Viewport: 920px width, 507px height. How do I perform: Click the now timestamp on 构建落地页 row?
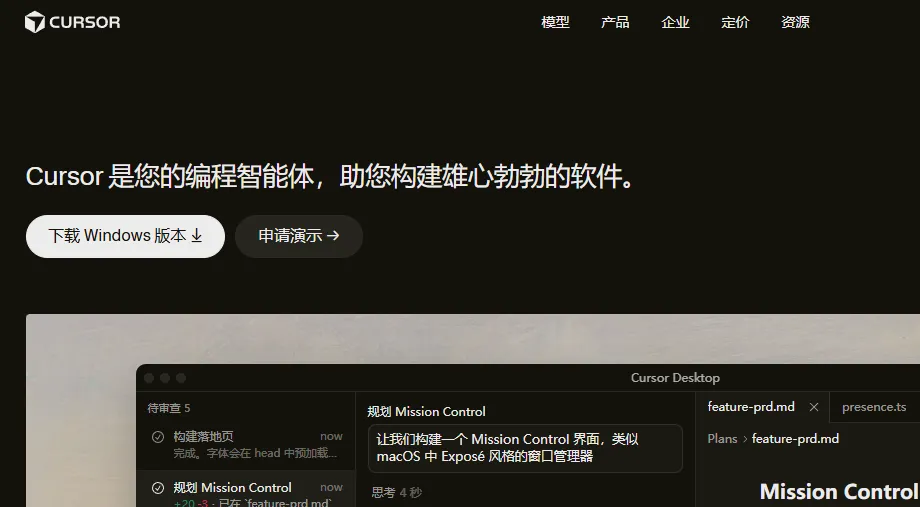coord(332,437)
